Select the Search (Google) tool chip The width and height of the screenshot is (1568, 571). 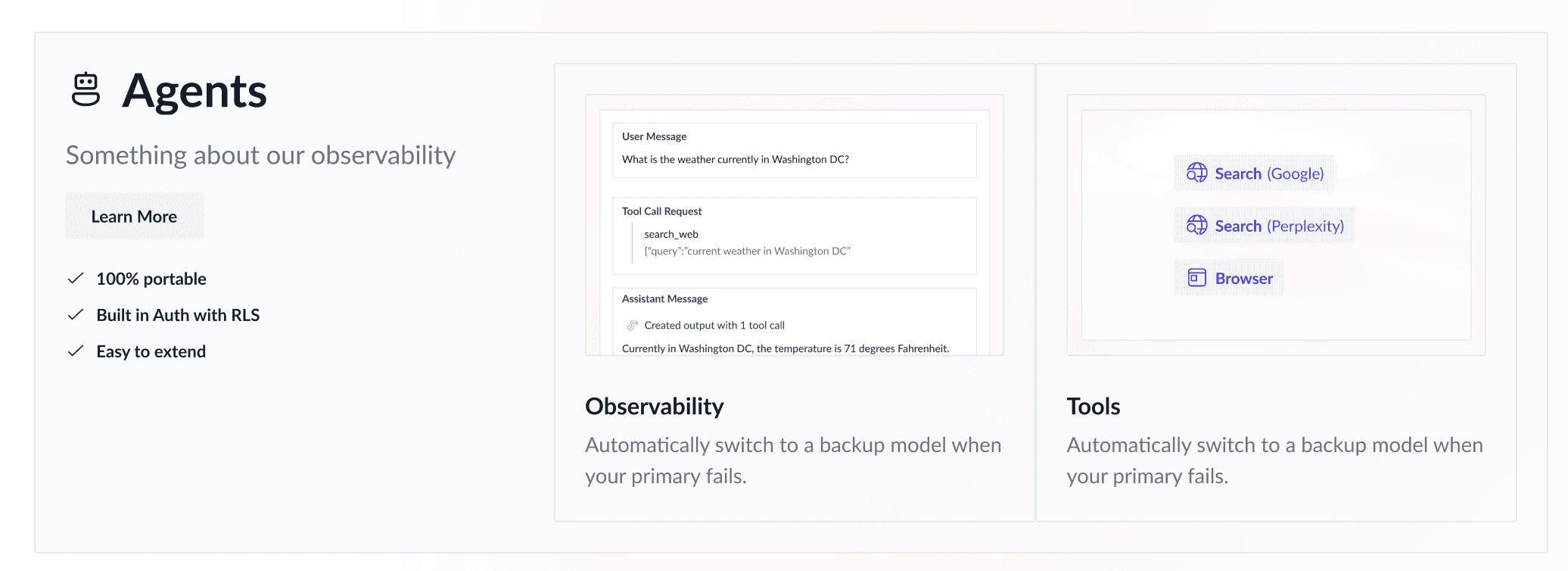pyautogui.click(x=1254, y=173)
